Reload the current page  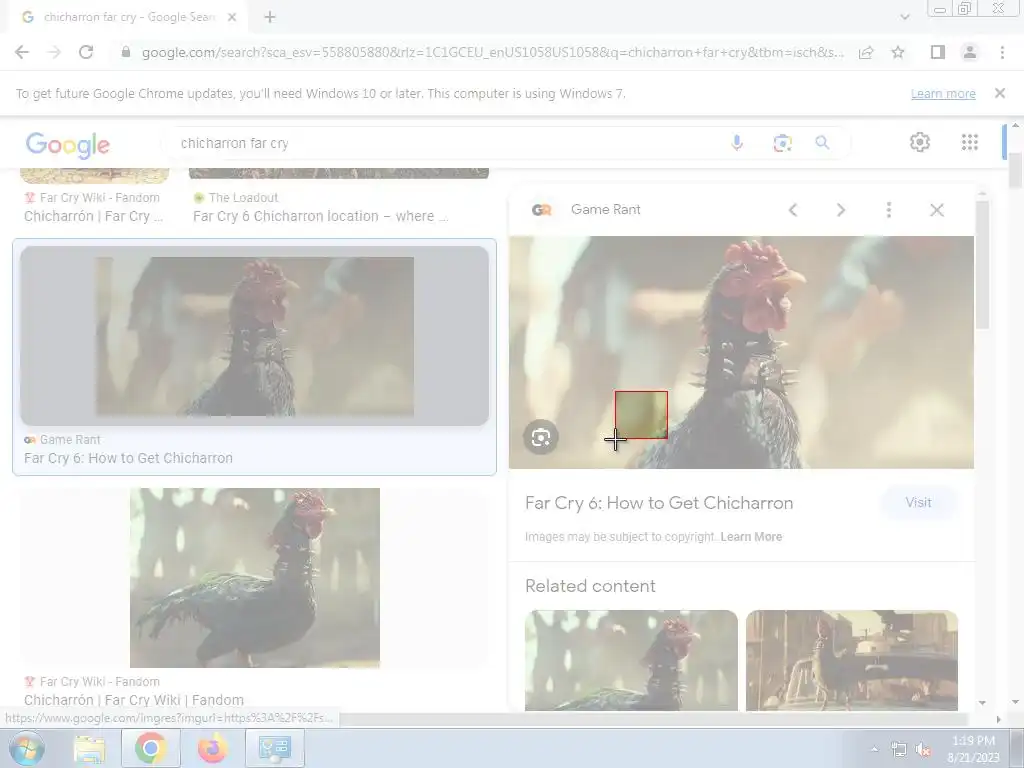[86, 52]
